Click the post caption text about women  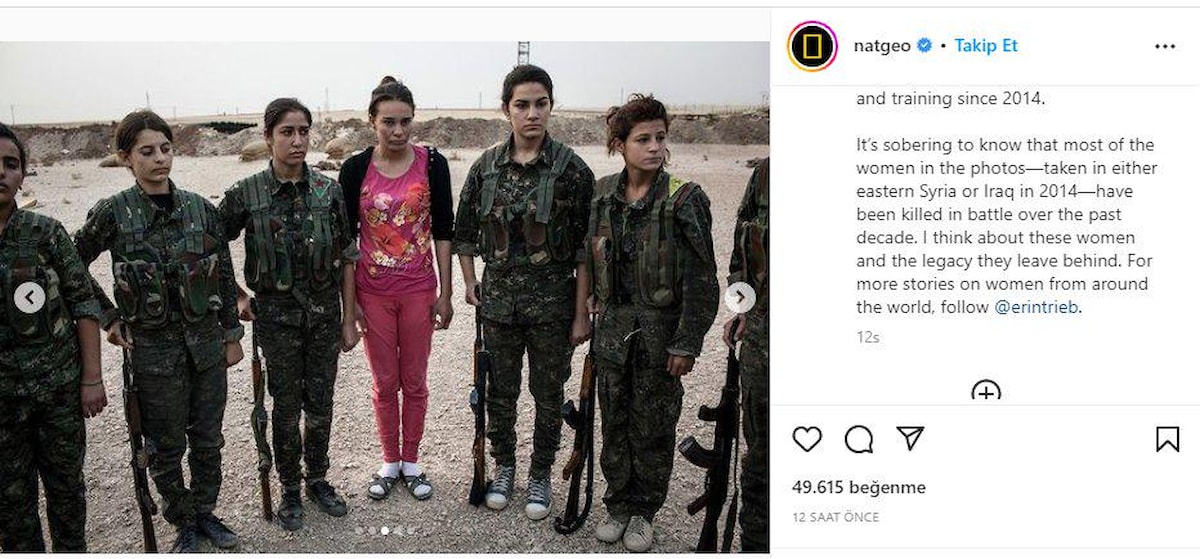tap(1005, 225)
